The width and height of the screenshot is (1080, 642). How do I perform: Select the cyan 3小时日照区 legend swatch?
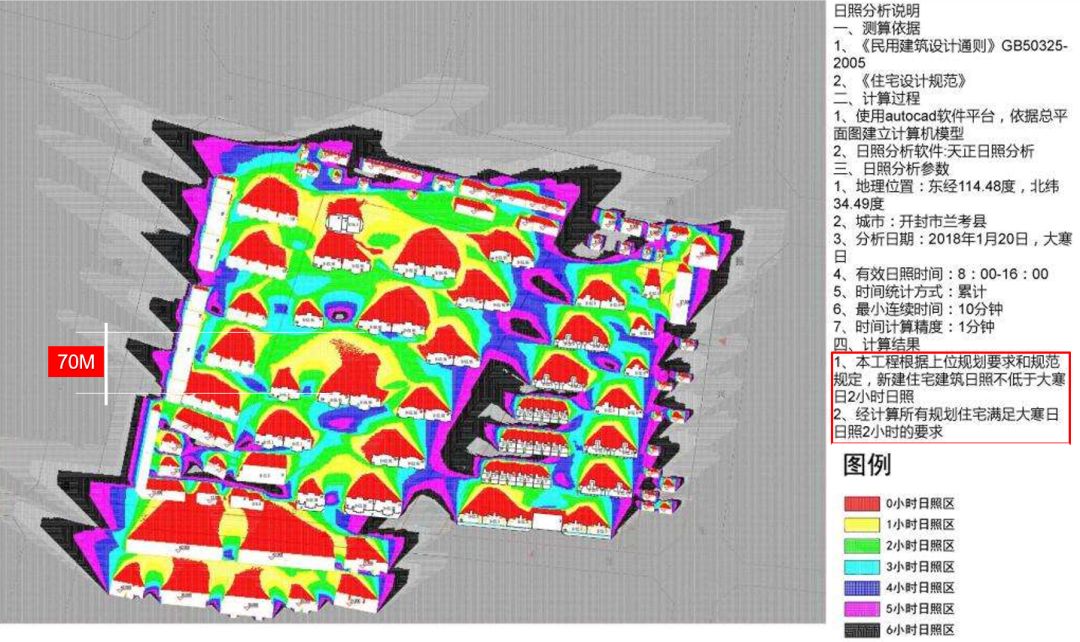862,567
